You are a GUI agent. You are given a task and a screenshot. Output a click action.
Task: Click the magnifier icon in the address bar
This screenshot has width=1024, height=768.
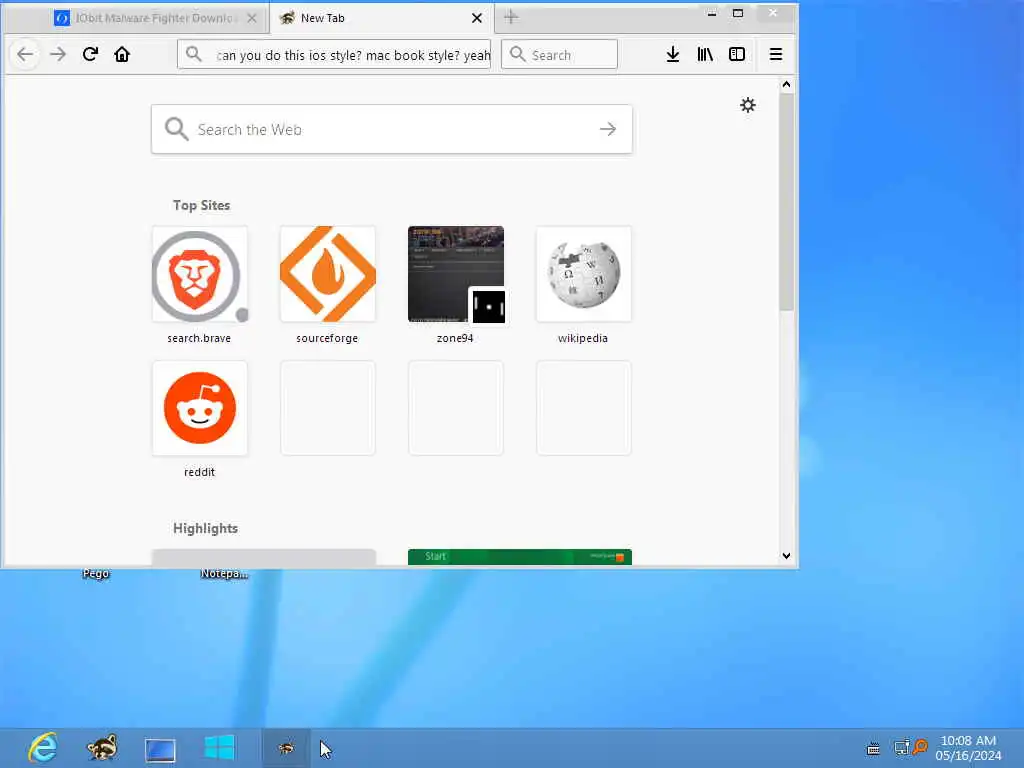[193, 54]
